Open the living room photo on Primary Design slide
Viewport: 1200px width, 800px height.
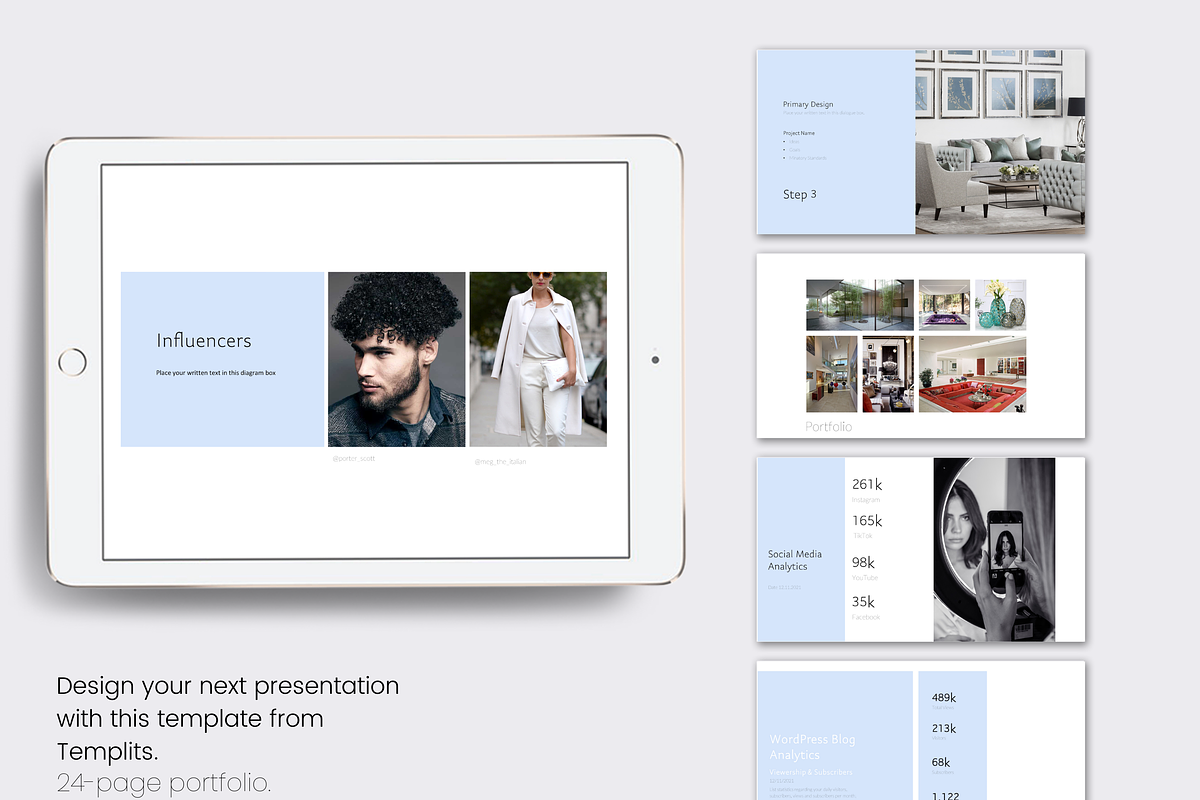[x=1000, y=142]
